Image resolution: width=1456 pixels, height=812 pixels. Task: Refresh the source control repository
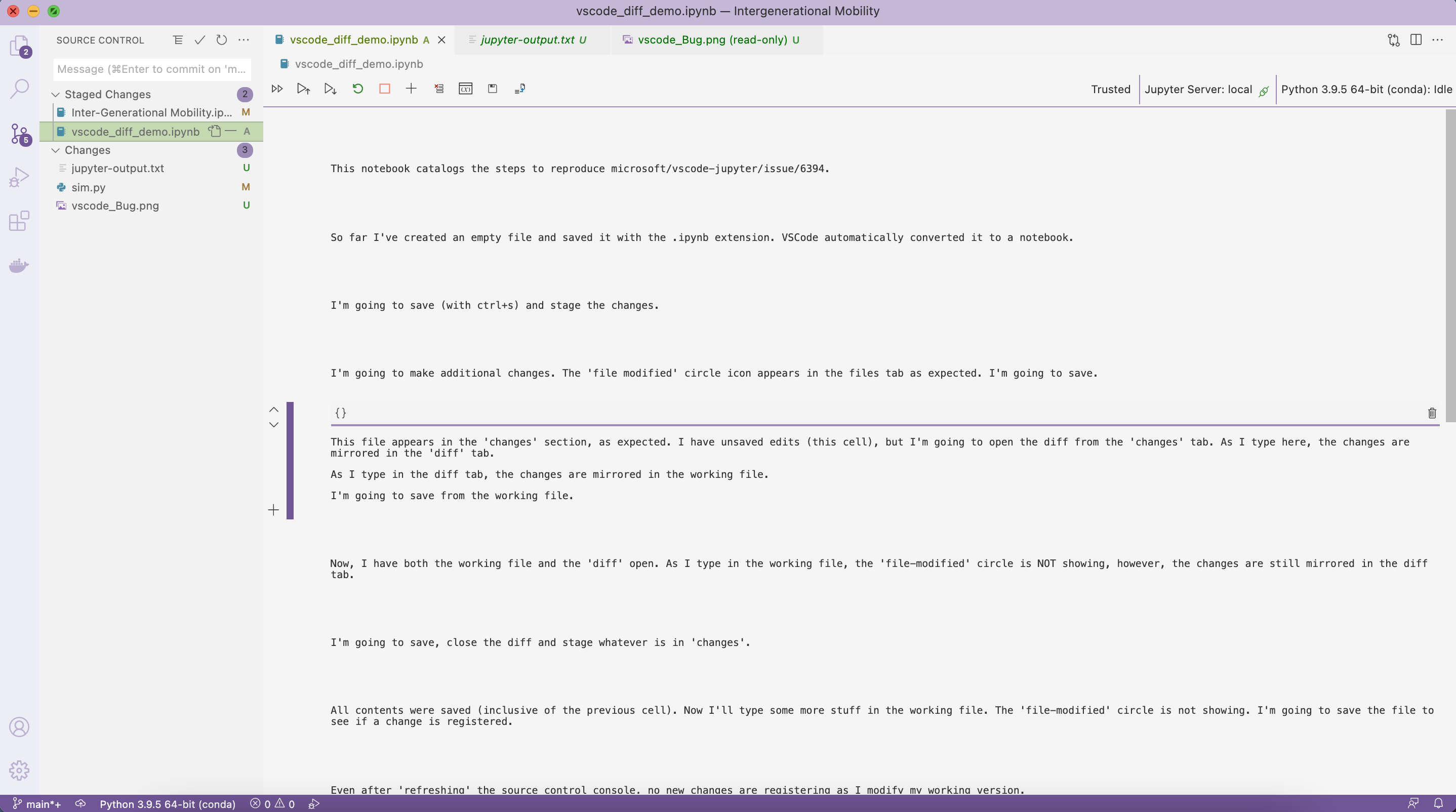coord(222,39)
